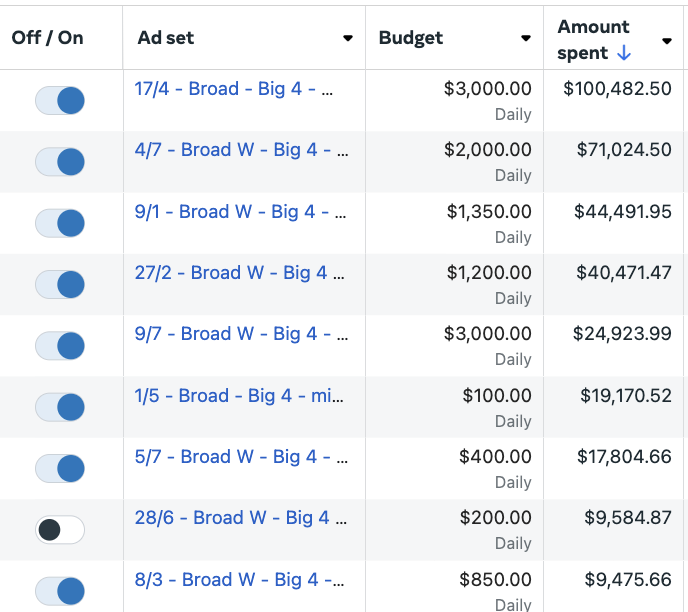Switch off the 9/1 - Broad W ad set

coord(60,223)
